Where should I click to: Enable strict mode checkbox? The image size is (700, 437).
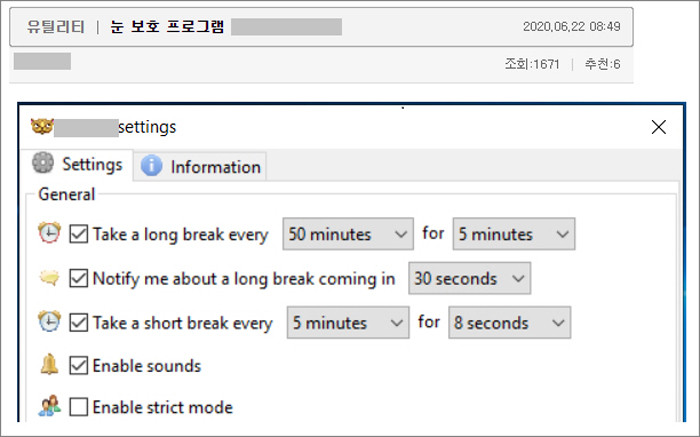pyautogui.click(x=79, y=407)
